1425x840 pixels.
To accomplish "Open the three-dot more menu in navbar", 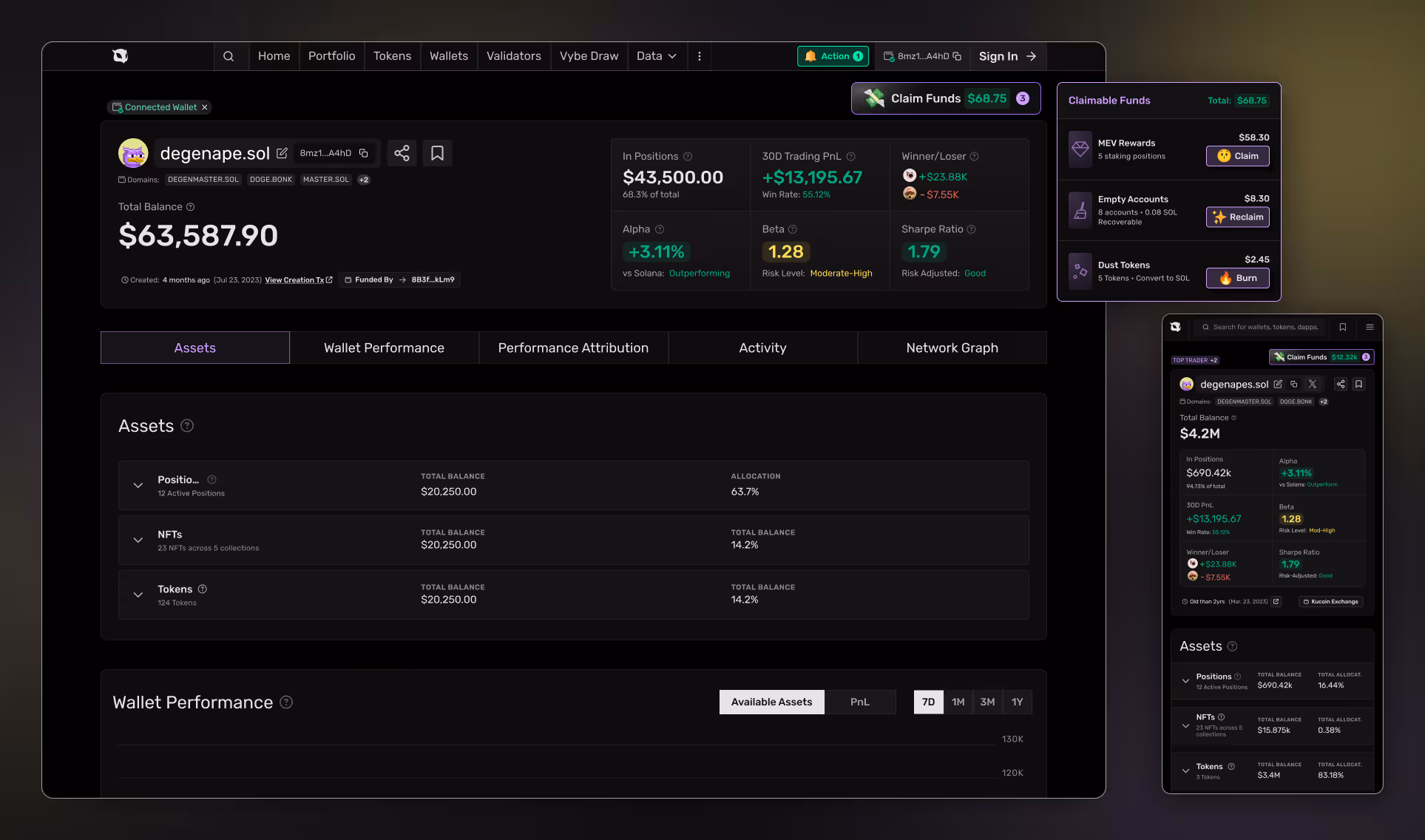I will (x=699, y=56).
